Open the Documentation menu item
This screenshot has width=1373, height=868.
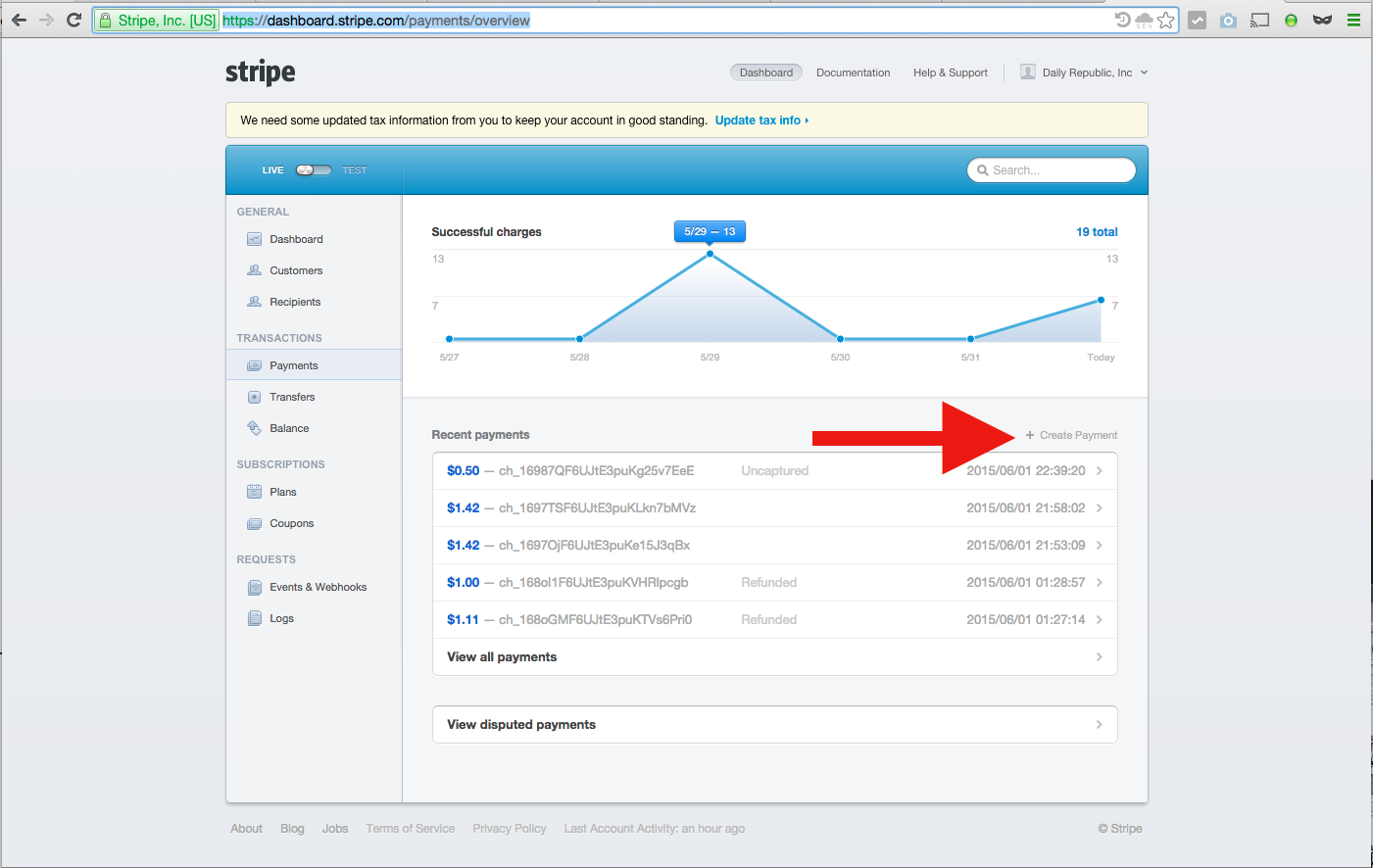point(853,72)
